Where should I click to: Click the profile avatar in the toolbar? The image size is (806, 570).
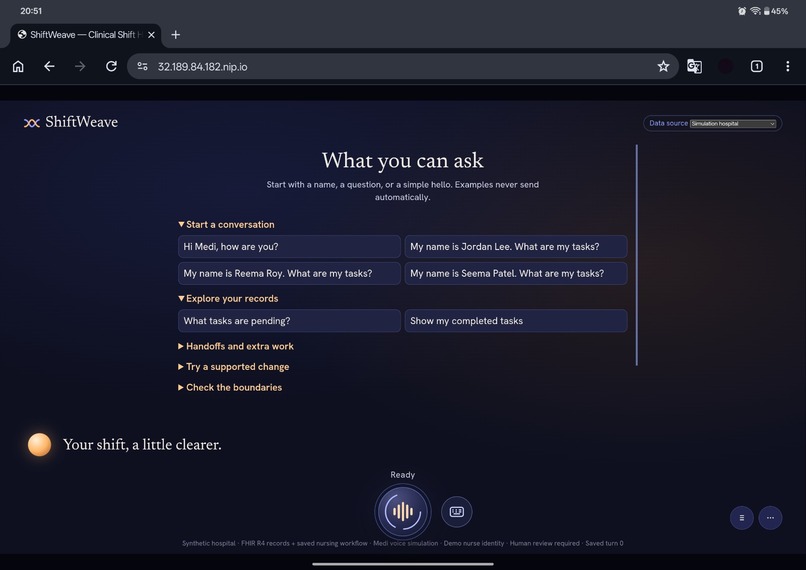(725, 66)
